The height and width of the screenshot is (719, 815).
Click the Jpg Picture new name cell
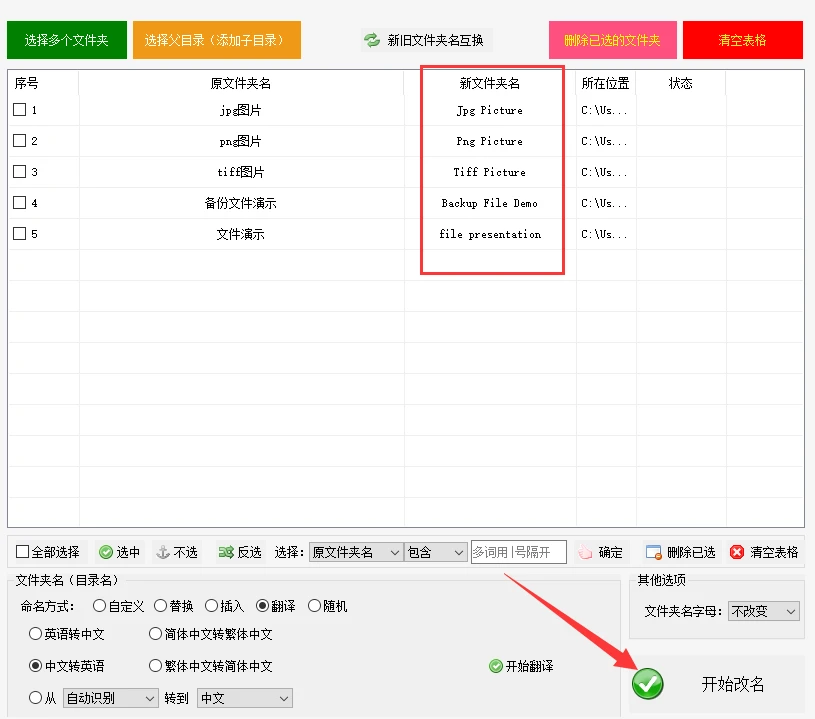click(x=490, y=110)
